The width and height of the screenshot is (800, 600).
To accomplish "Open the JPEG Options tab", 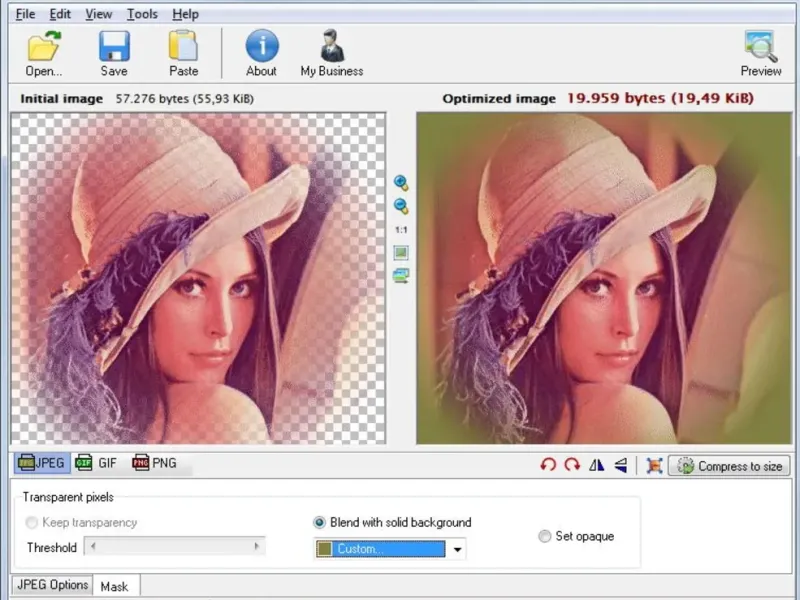I will pos(53,585).
